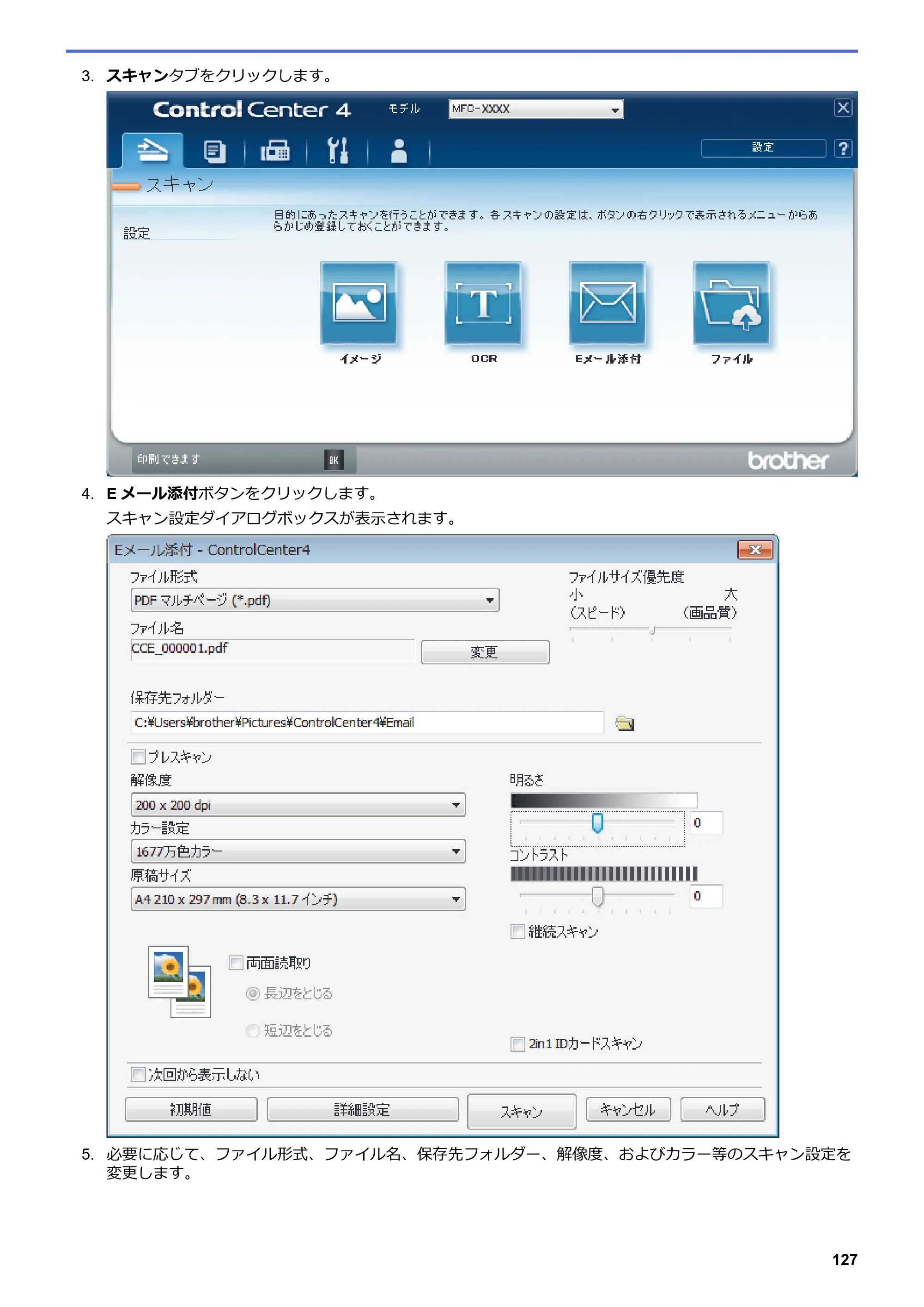Click the Eメール添付 envelope button

pyautogui.click(x=607, y=303)
